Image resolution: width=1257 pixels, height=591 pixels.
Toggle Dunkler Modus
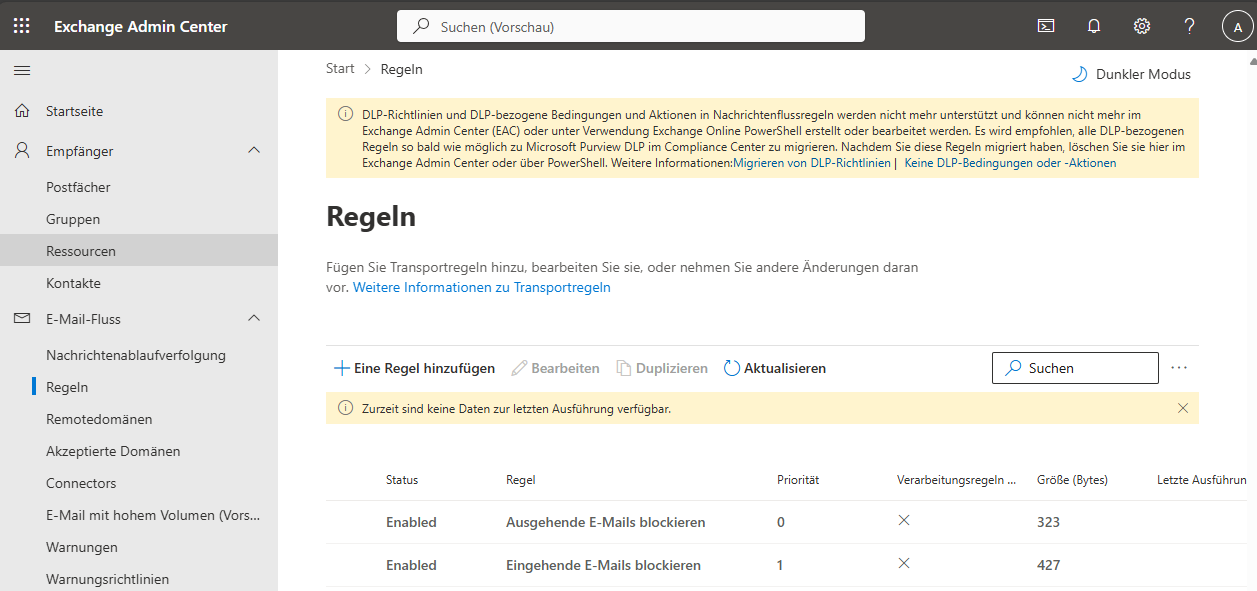click(x=1131, y=74)
